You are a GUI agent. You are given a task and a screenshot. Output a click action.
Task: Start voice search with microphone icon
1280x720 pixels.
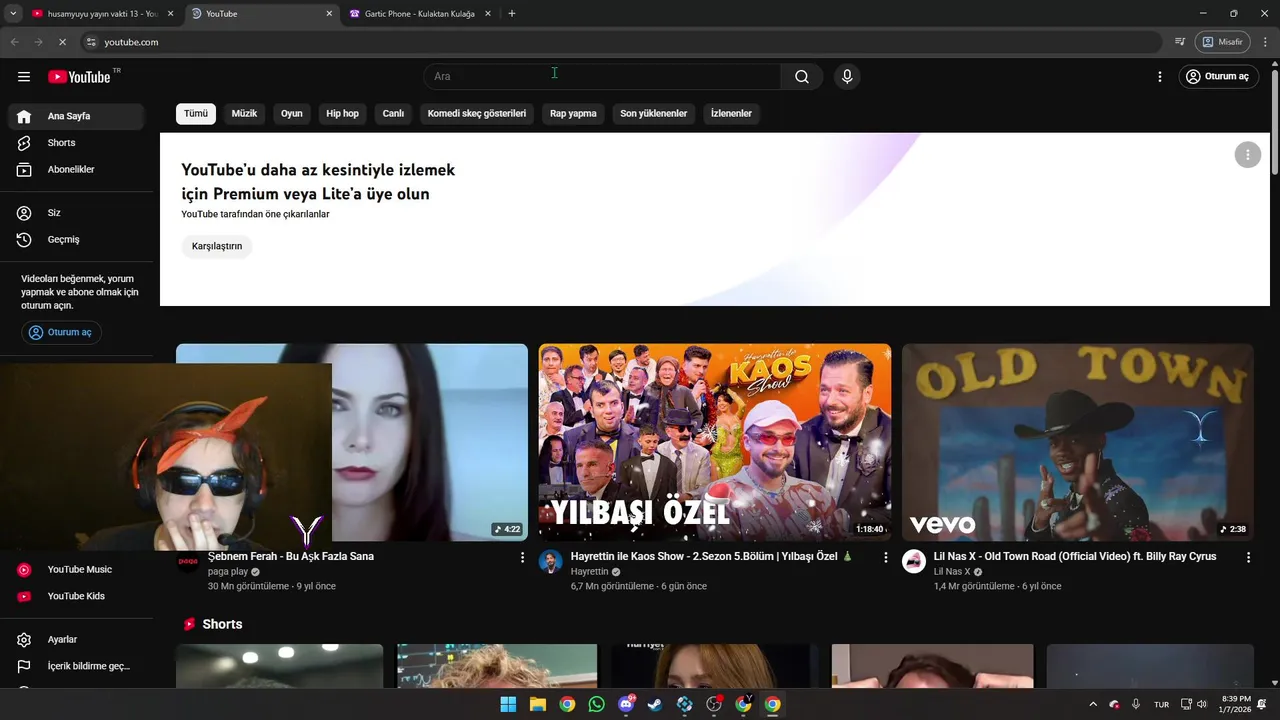[847, 77]
